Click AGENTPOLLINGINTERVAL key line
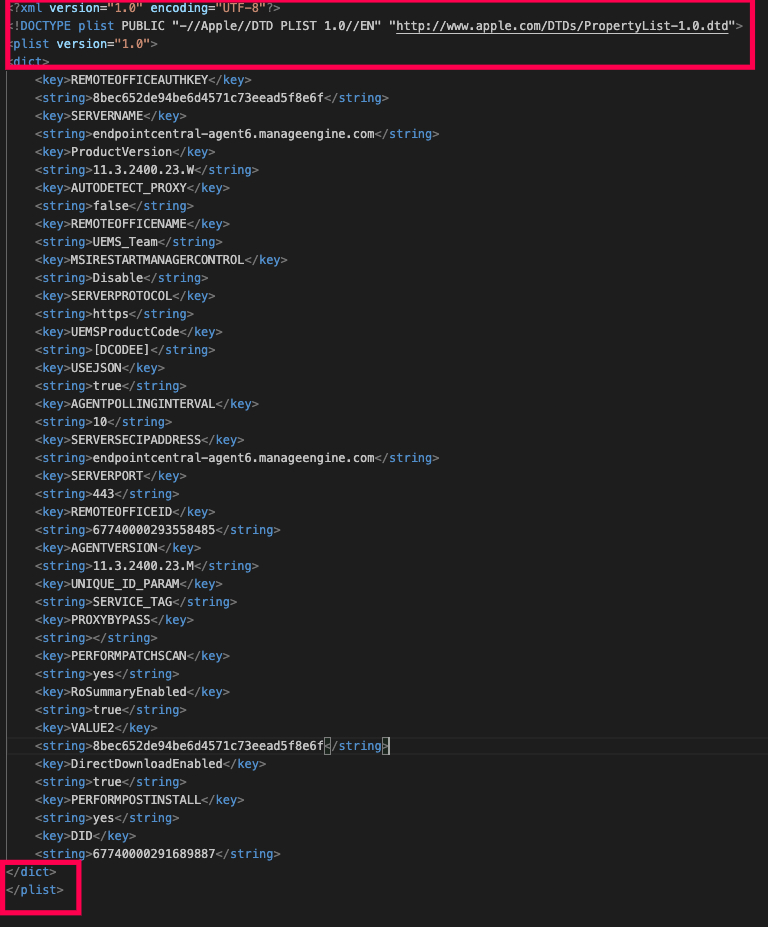The height and width of the screenshot is (927, 768). 147,404
